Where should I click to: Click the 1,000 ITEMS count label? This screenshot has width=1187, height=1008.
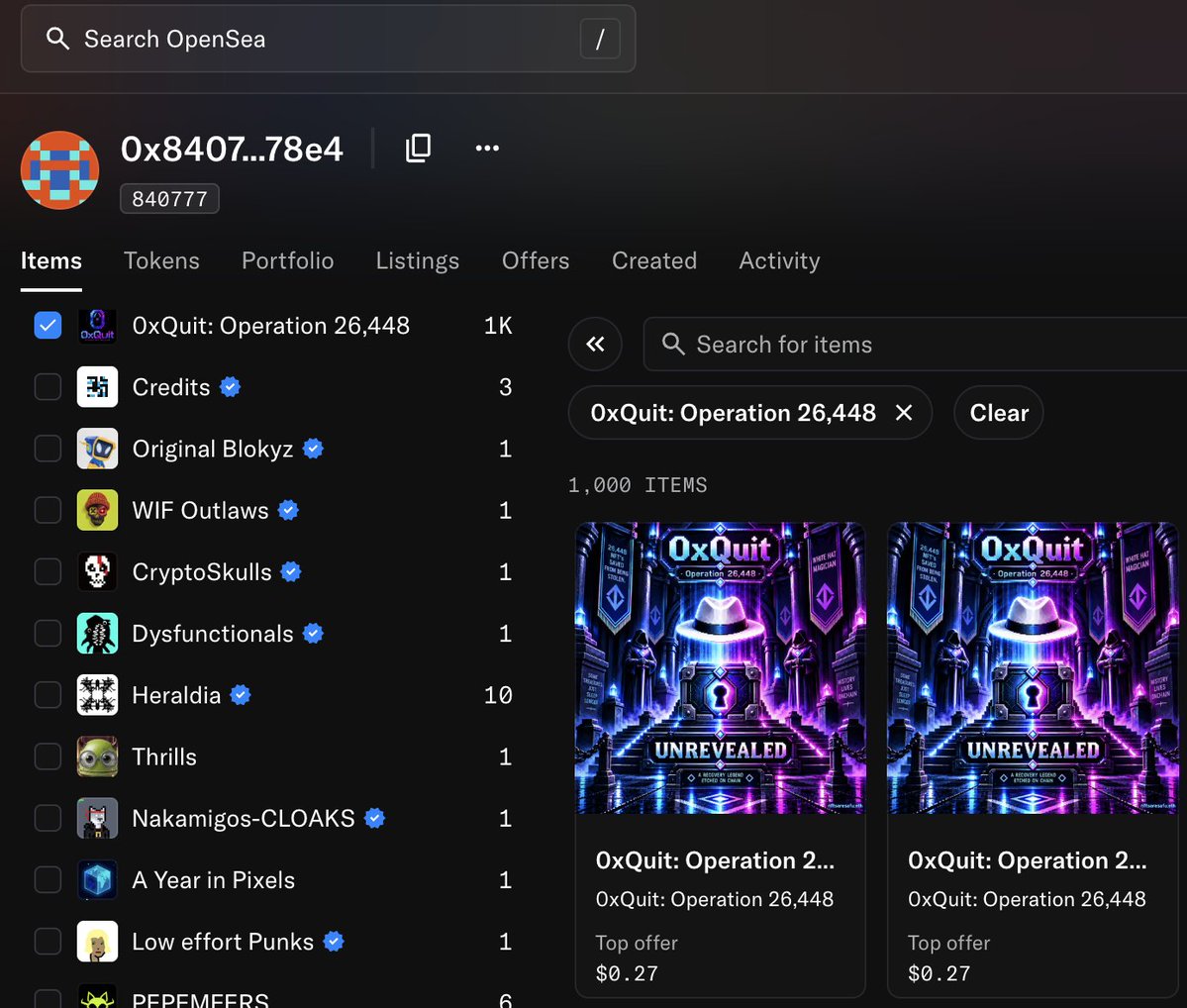click(x=638, y=484)
